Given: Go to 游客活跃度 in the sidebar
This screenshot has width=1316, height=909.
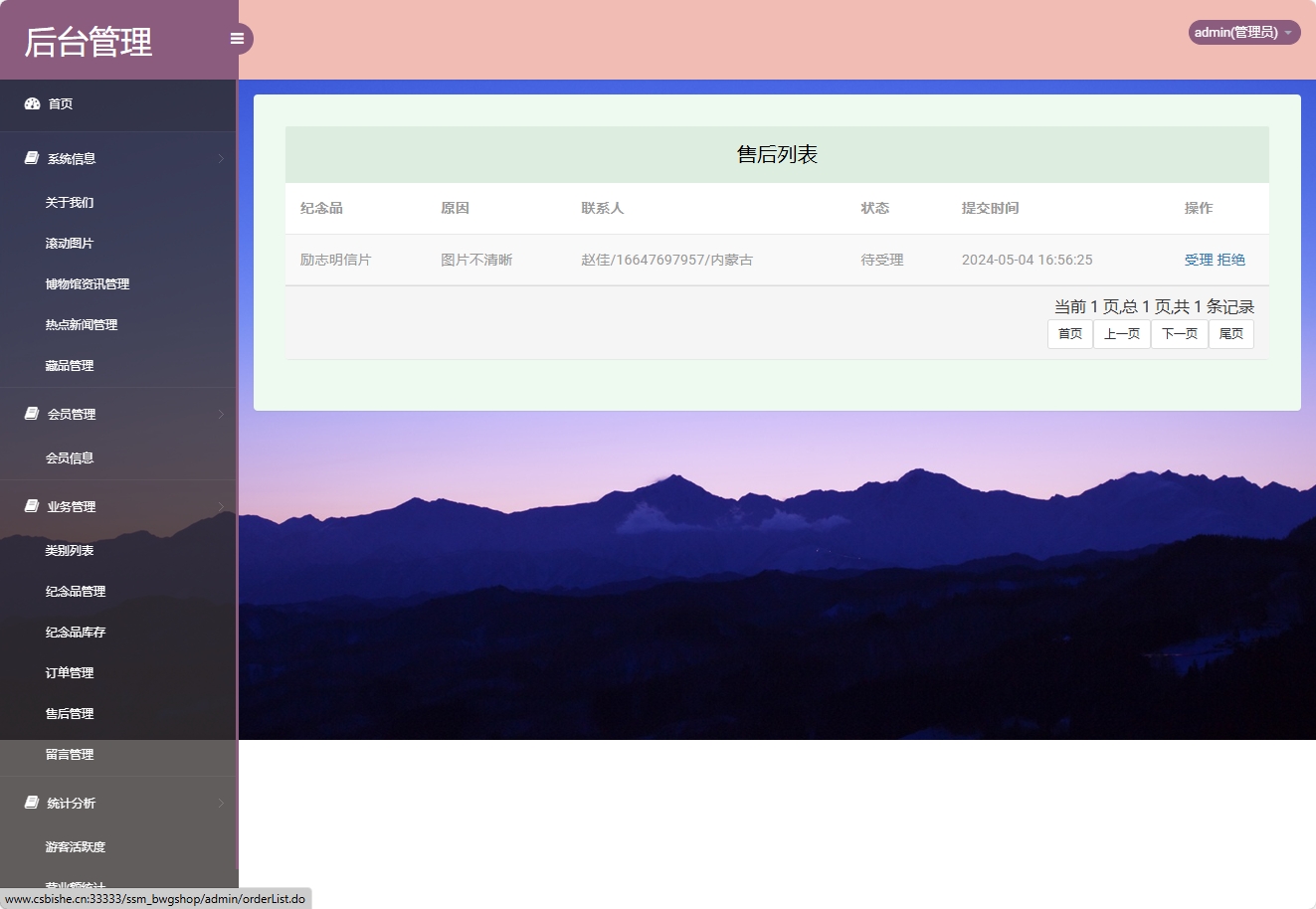Looking at the screenshot, I should 76,846.
